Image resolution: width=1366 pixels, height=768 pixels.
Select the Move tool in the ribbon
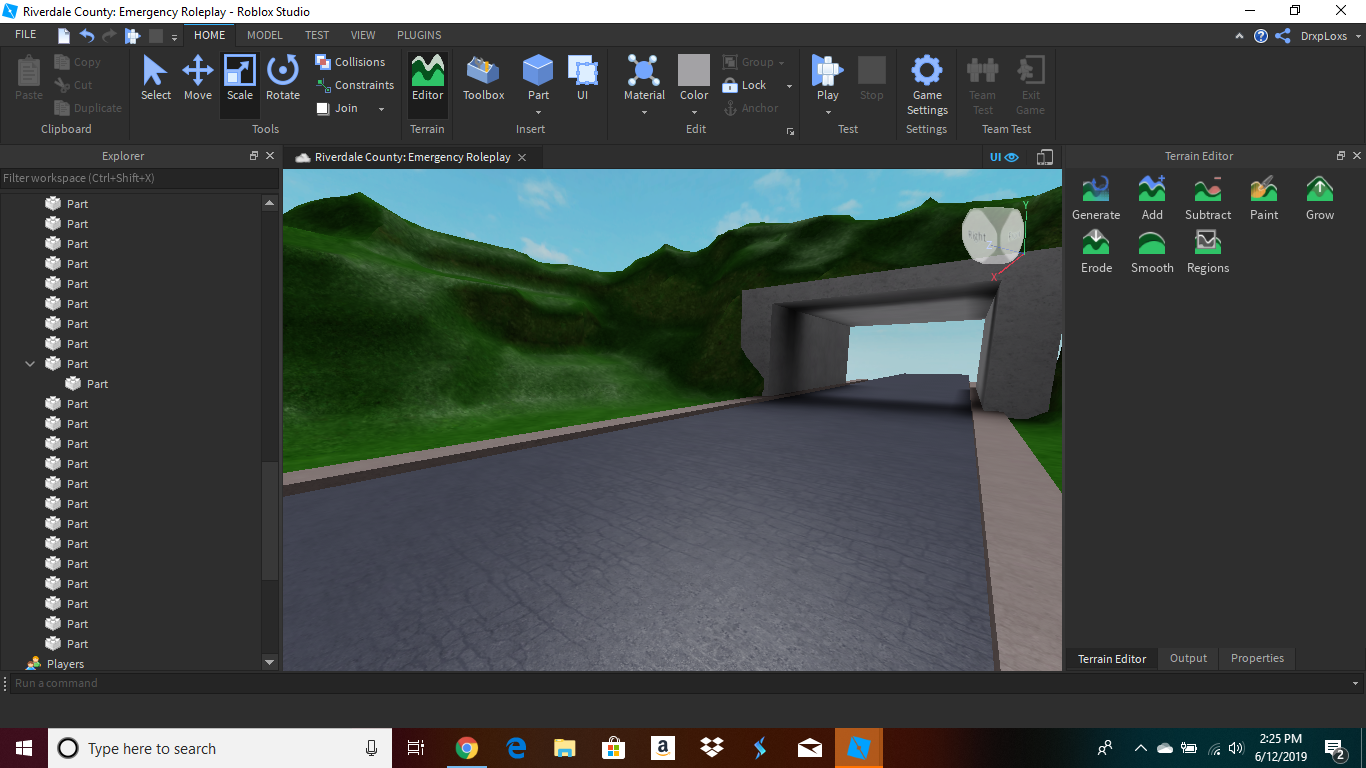click(x=197, y=79)
